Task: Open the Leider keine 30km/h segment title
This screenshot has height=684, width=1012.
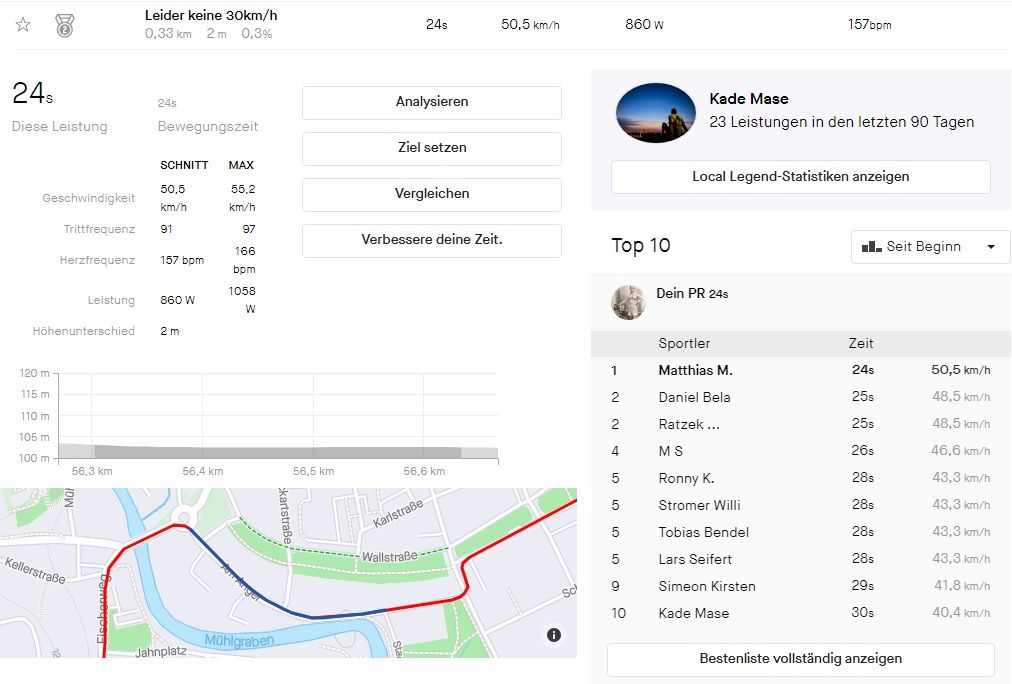Action: point(211,15)
